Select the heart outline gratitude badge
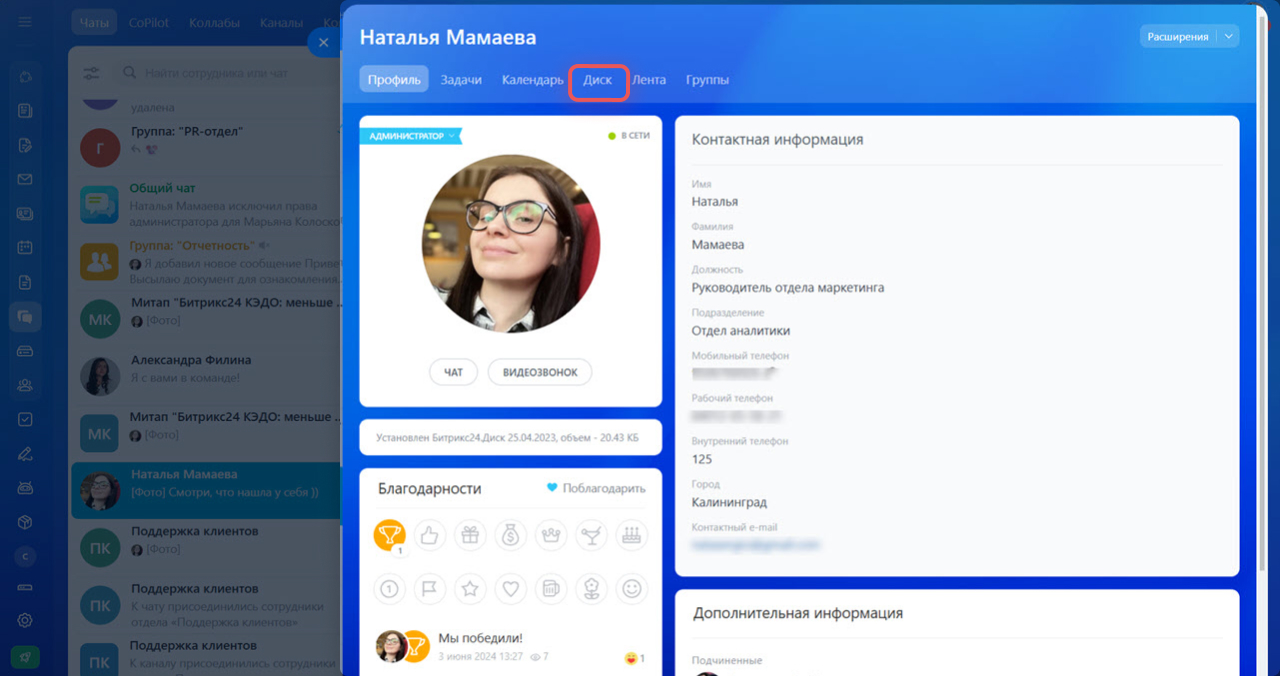Viewport: 1280px width, 676px height. pos(510,589)
